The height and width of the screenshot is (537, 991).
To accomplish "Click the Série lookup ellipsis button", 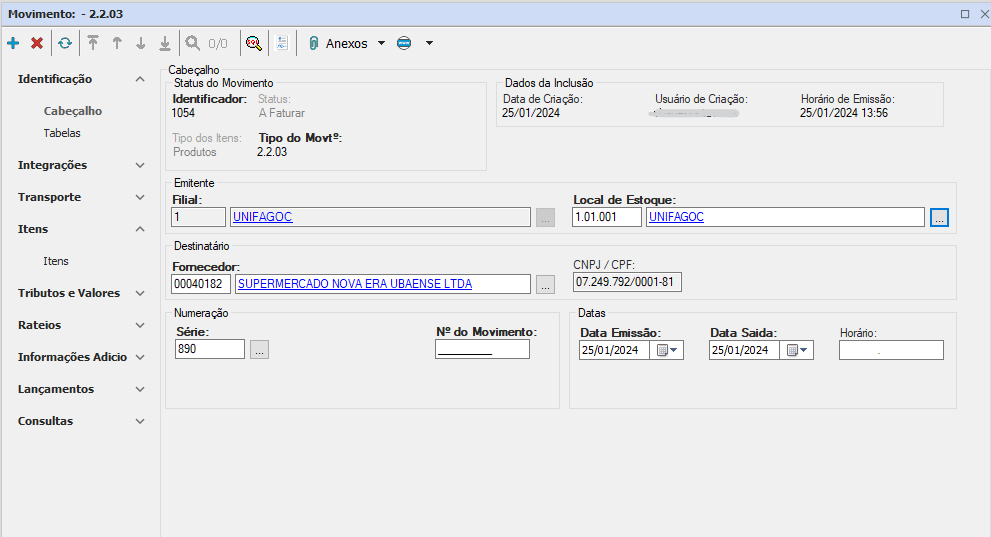I will (x=259, y=350).
